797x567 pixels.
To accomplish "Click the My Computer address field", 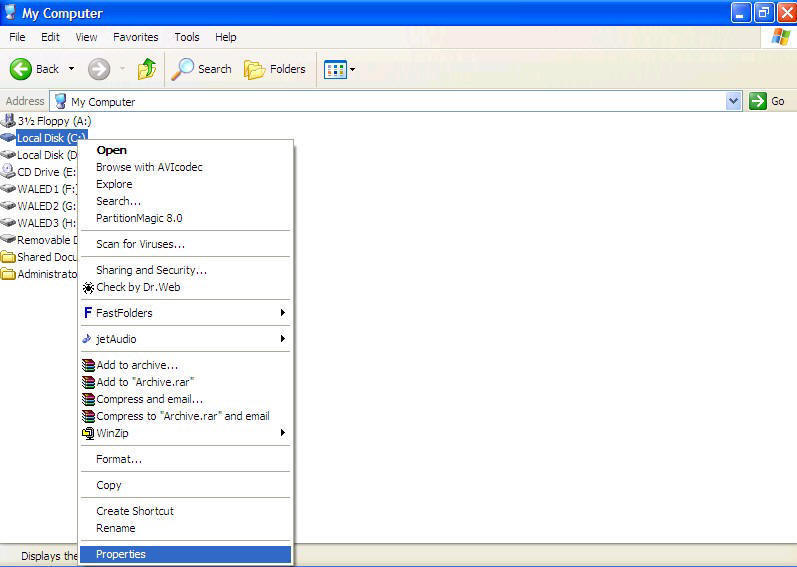I will [x=395, y=101].
